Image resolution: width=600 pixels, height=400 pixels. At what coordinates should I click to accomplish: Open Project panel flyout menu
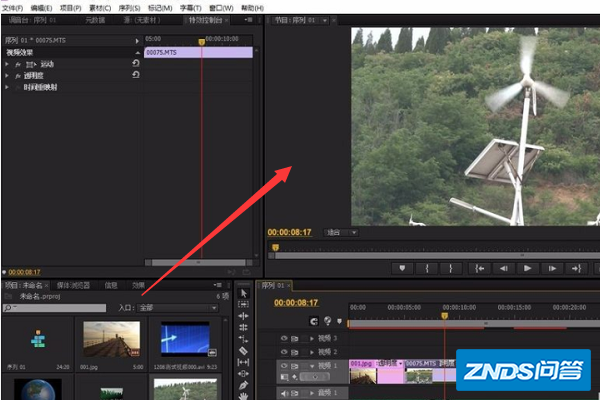point(217,285)
